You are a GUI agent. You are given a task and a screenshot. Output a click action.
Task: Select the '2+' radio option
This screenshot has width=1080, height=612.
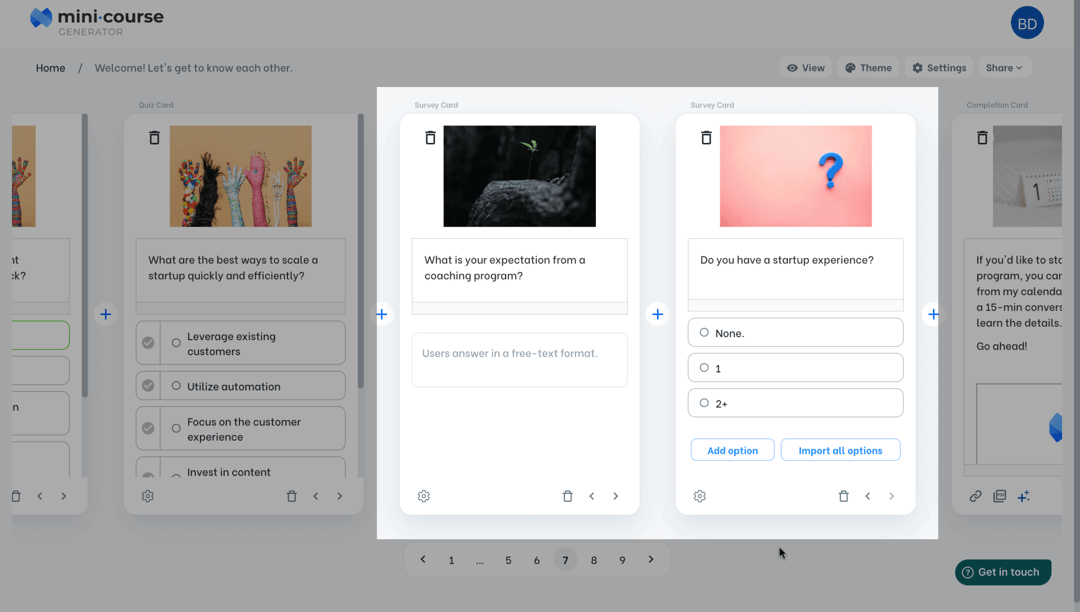click(x=704, y=403)
